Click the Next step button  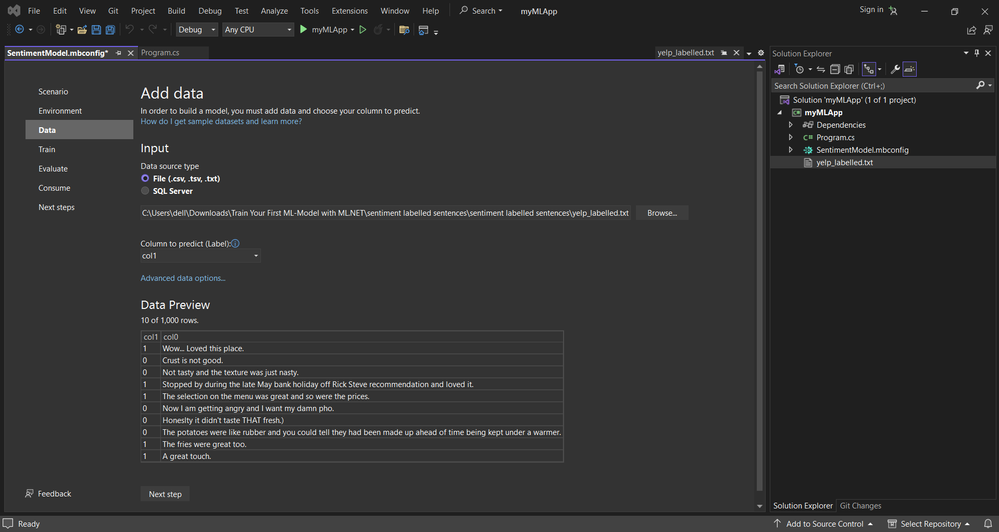[165, 494]
